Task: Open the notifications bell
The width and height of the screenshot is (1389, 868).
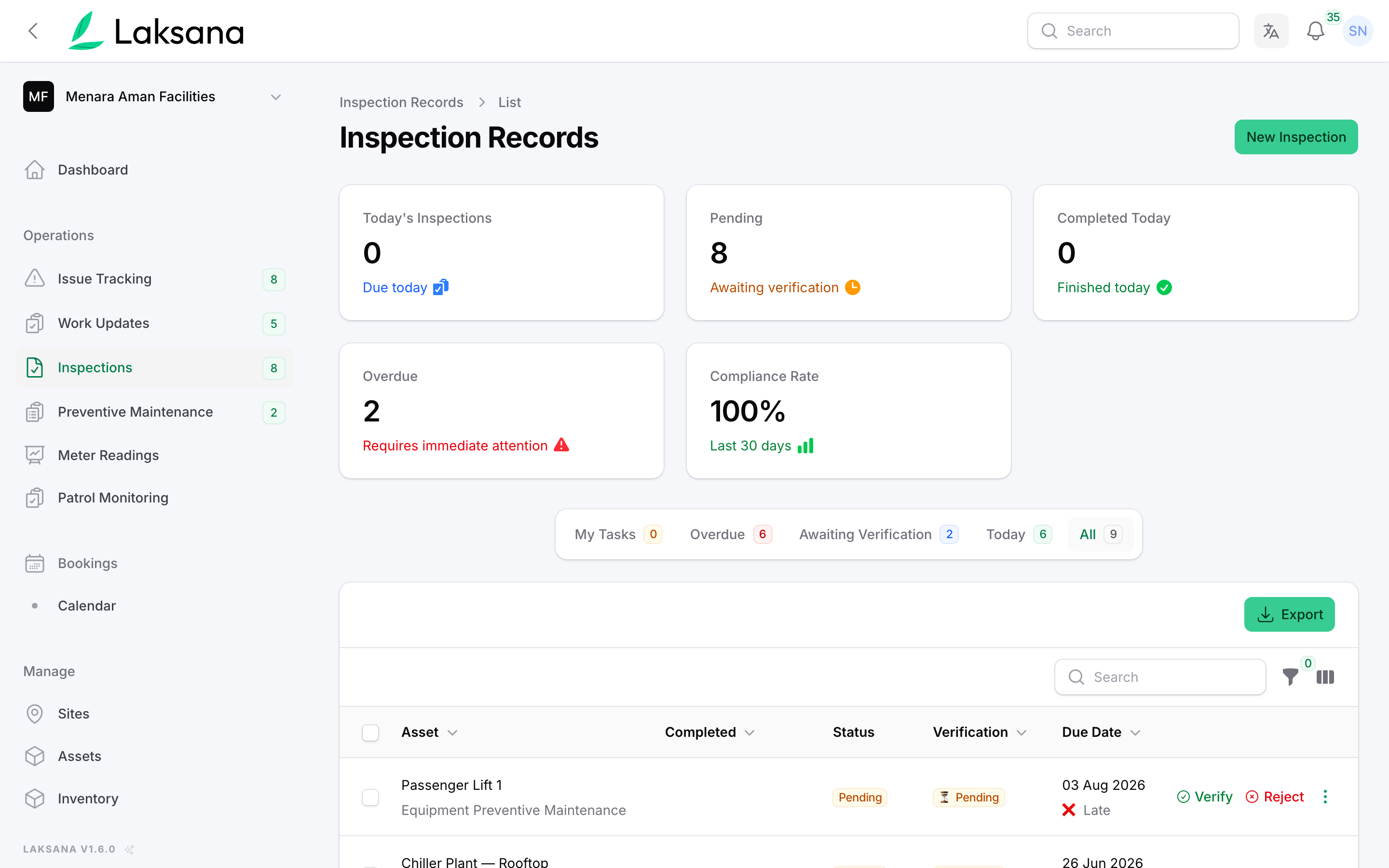Action: 1315,31
